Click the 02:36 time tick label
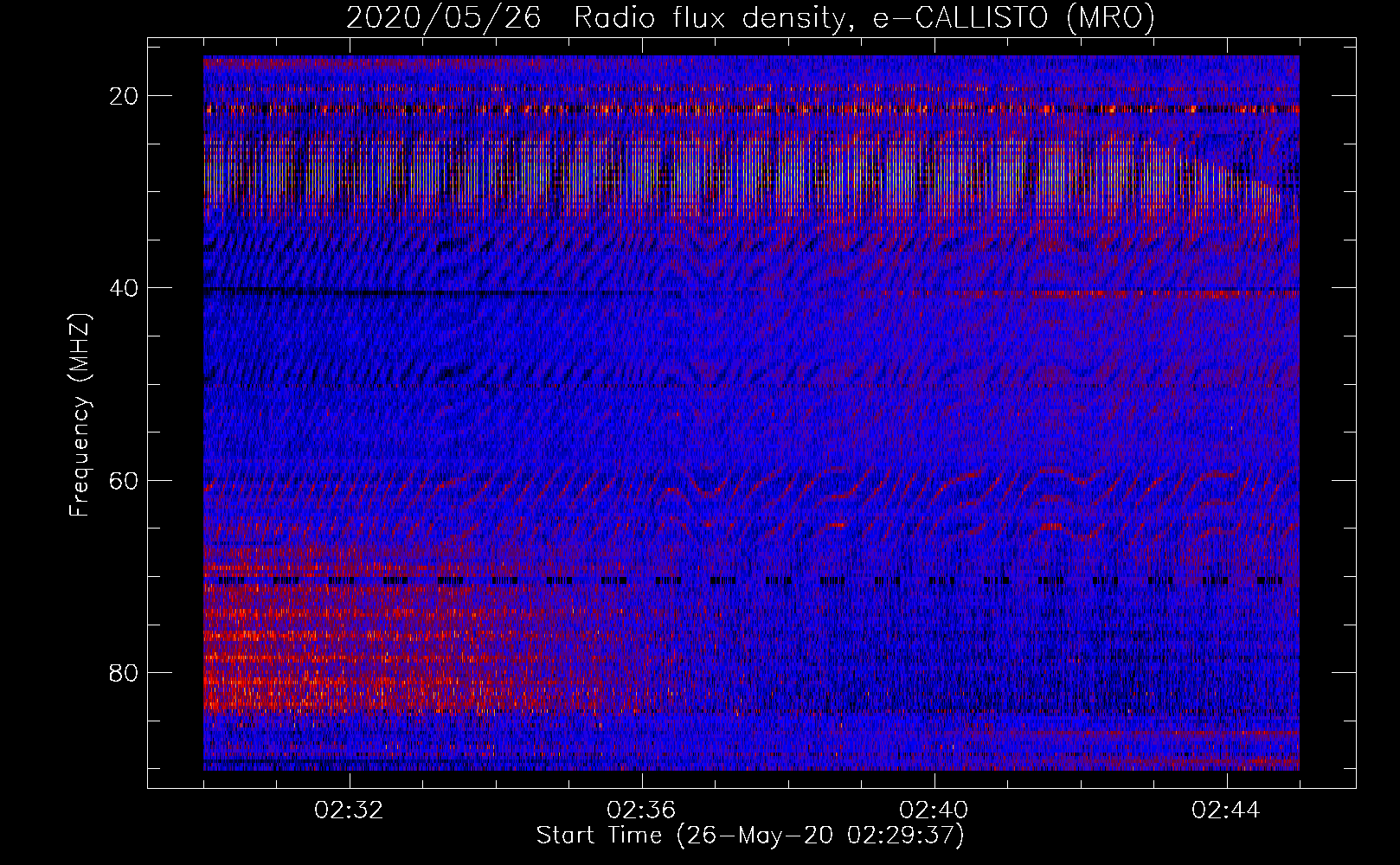The height and width of the screenshot is (865, 1400). 642,811
